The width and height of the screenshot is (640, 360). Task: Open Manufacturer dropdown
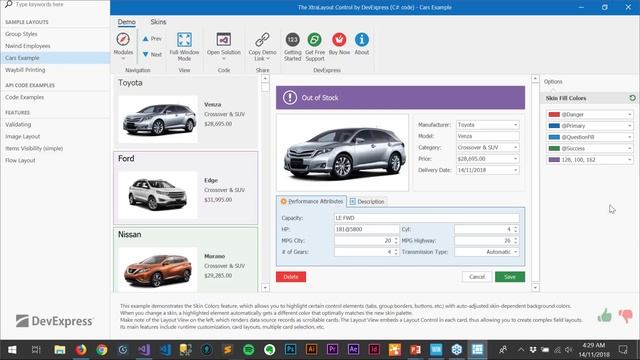point(516,125)
